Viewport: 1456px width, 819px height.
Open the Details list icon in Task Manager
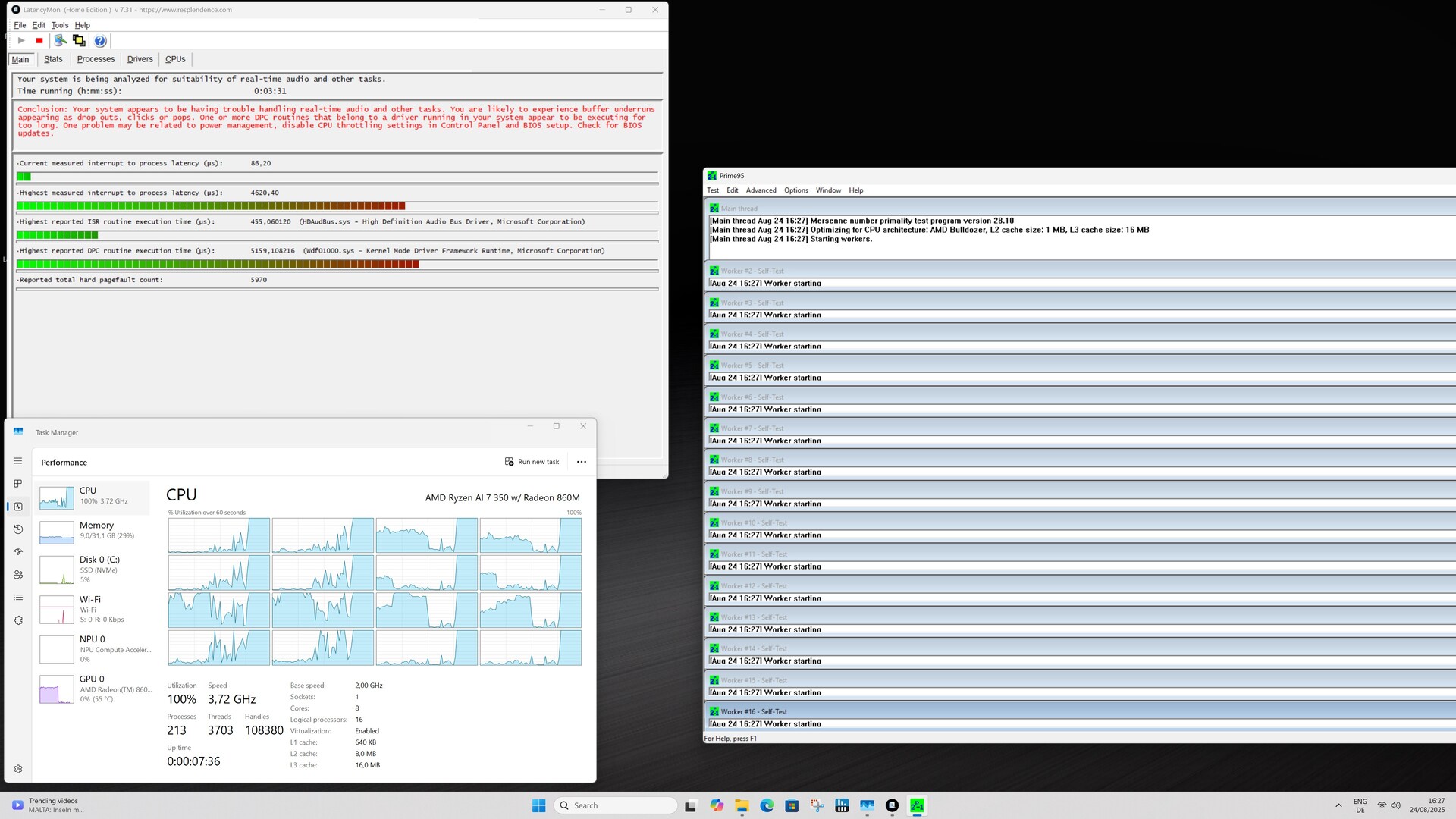[x=18, y=598]
